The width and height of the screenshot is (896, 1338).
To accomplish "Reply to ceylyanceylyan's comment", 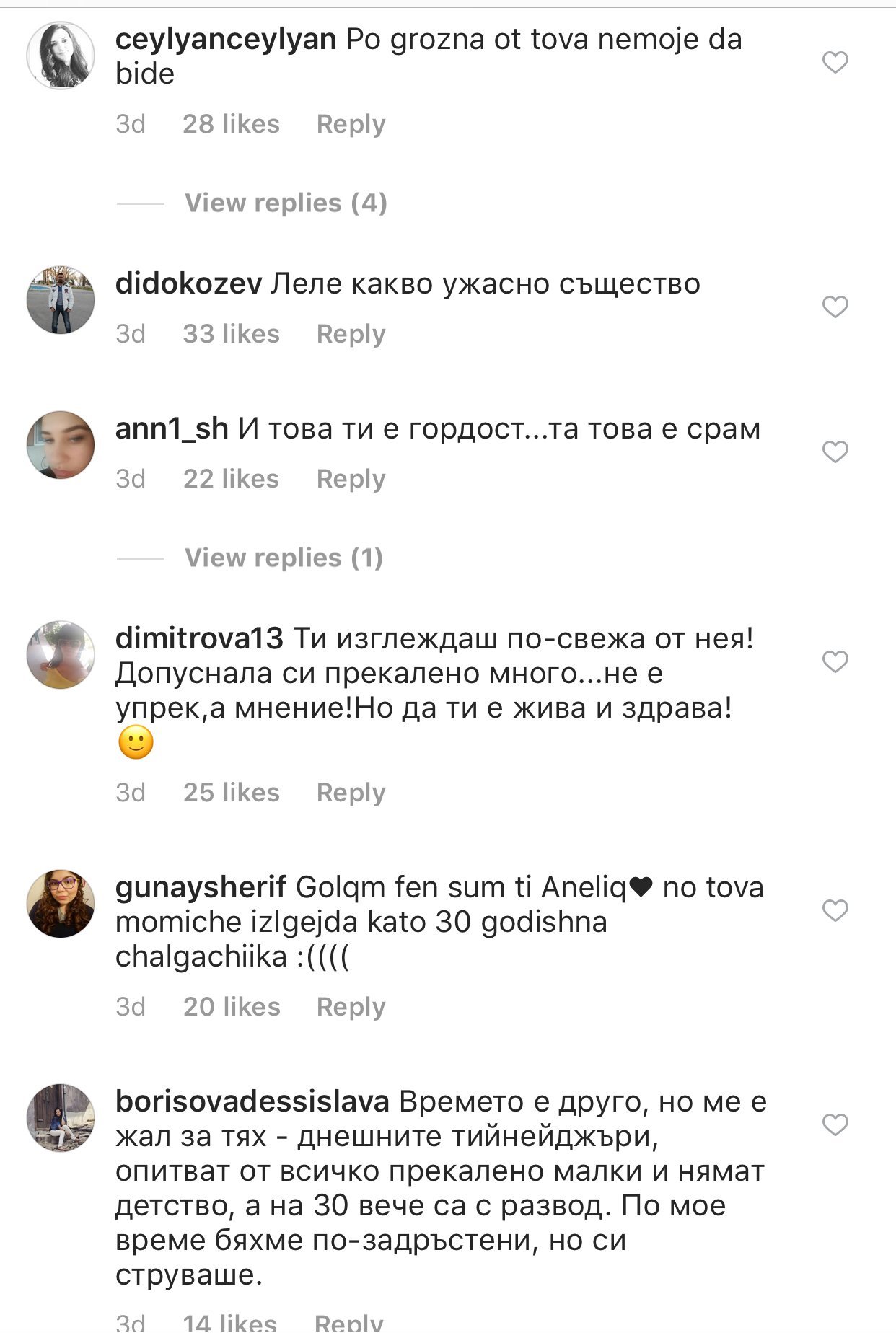I will coord(351,124).
